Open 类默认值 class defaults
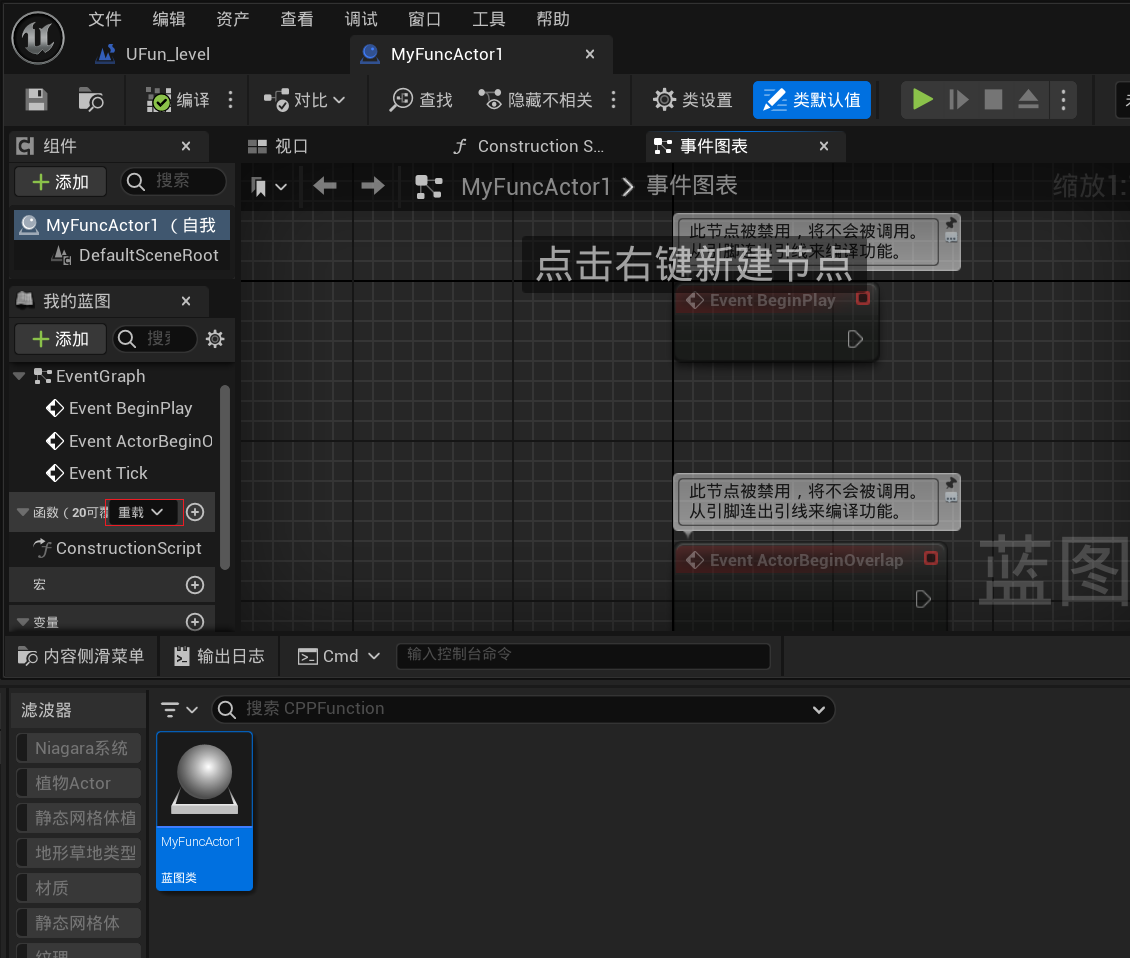Image resolution: width=1130 pixels, height=958 pixels. coord(811,99)
